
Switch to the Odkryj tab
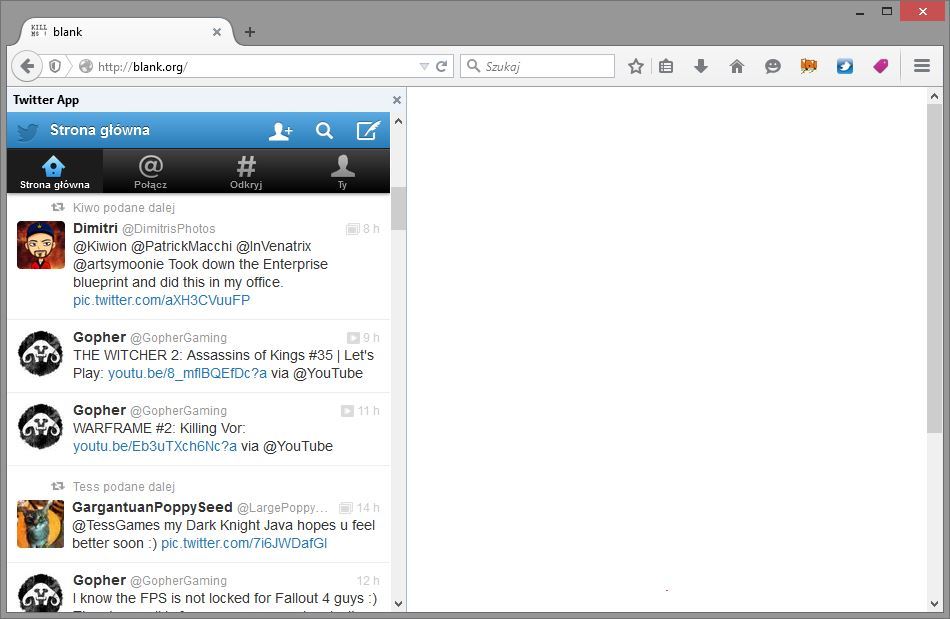[246, 171]
